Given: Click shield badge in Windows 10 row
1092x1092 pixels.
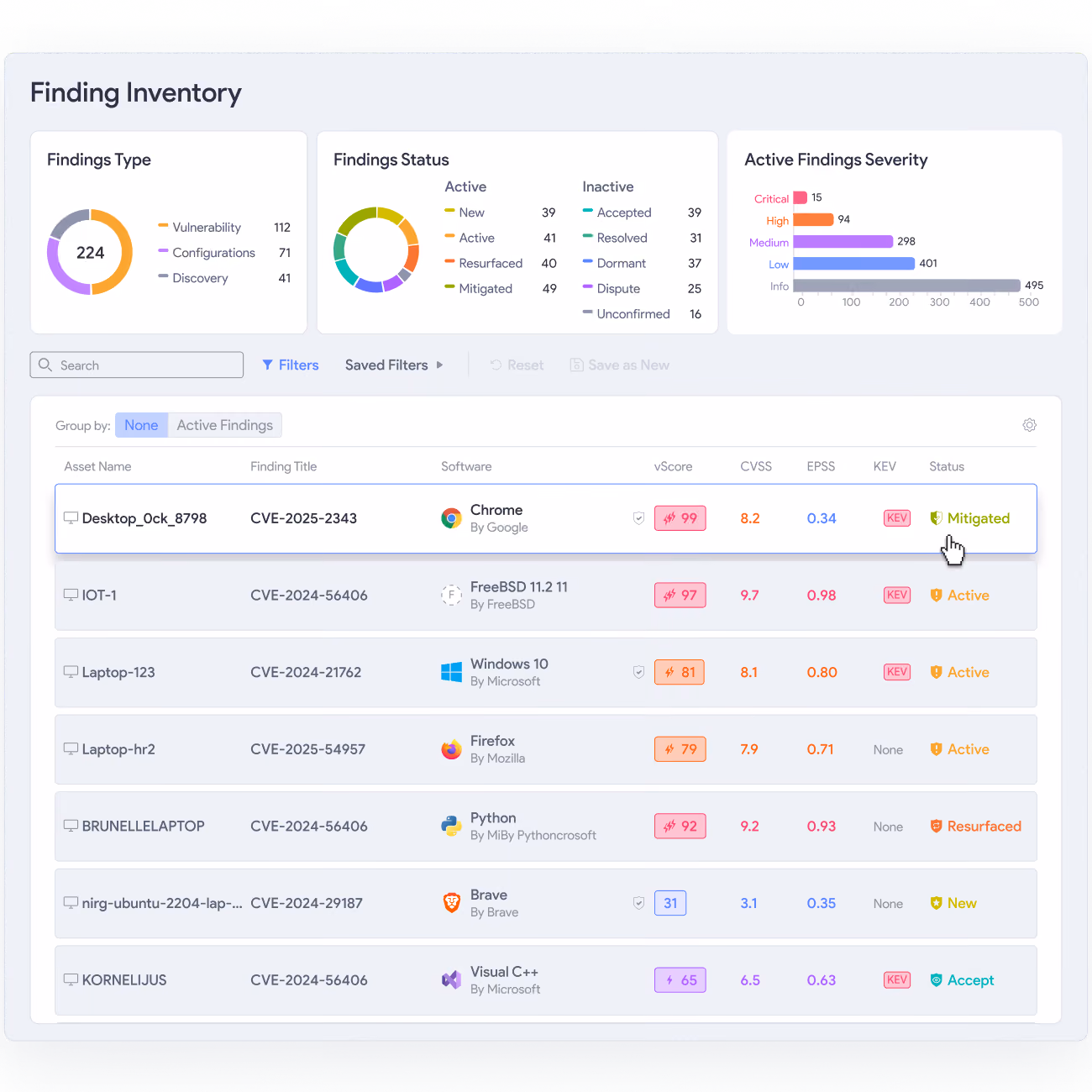Looking at the screenshot, I should coord(638,672).
